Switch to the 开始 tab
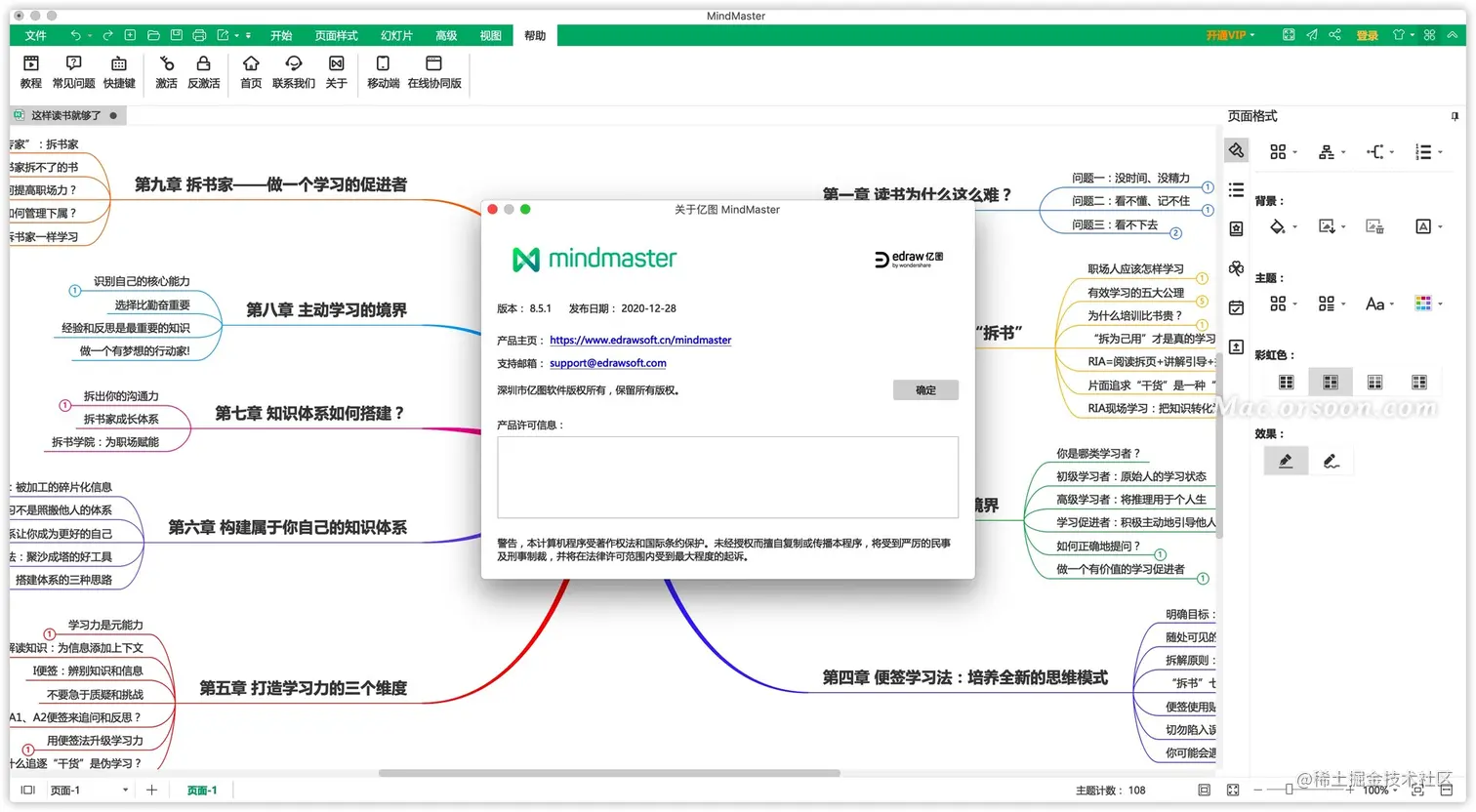Image resolution: width=1476 pixels, height=812 pixels. point(281,35)
